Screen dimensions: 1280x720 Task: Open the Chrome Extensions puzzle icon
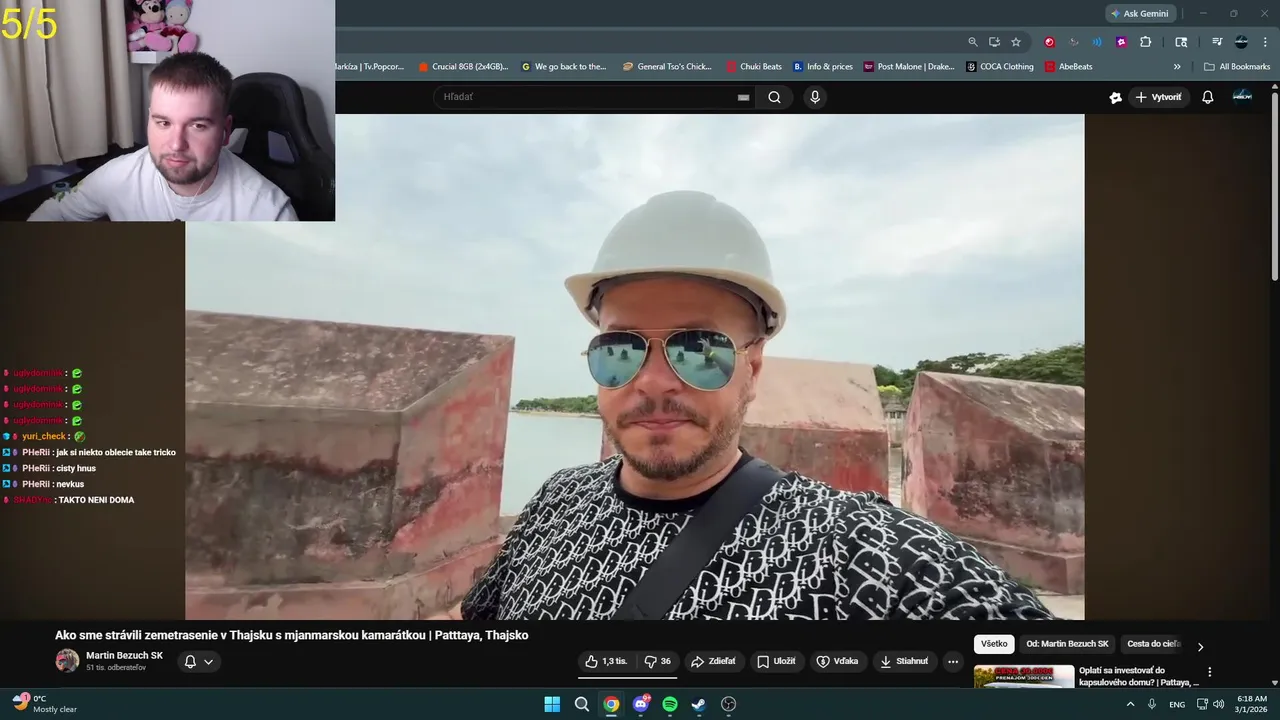click(1146, 42)
